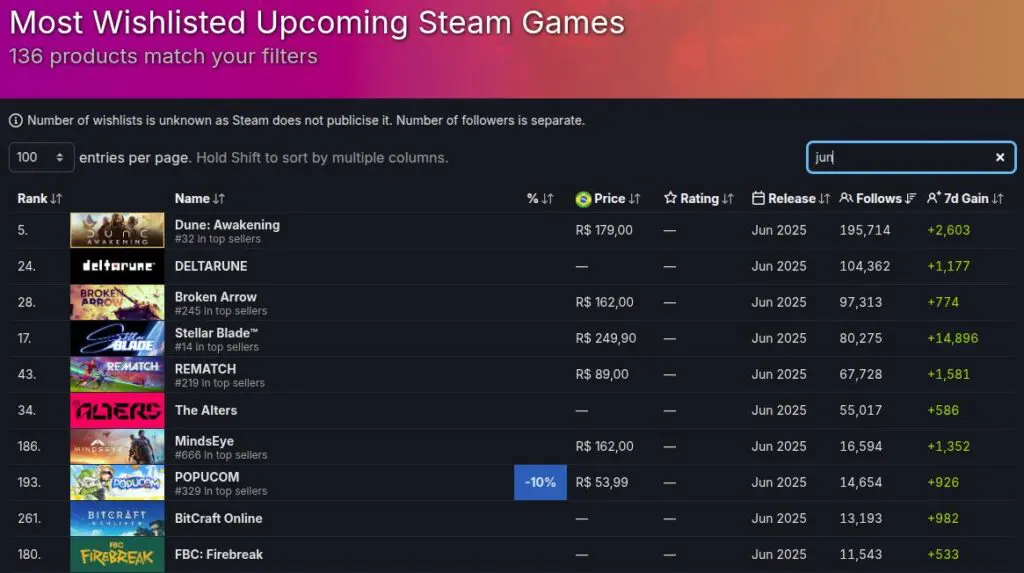Open BitCraft Online game link
The width and height of the screenshot is (1024, 573).
[x=218, y=518]
